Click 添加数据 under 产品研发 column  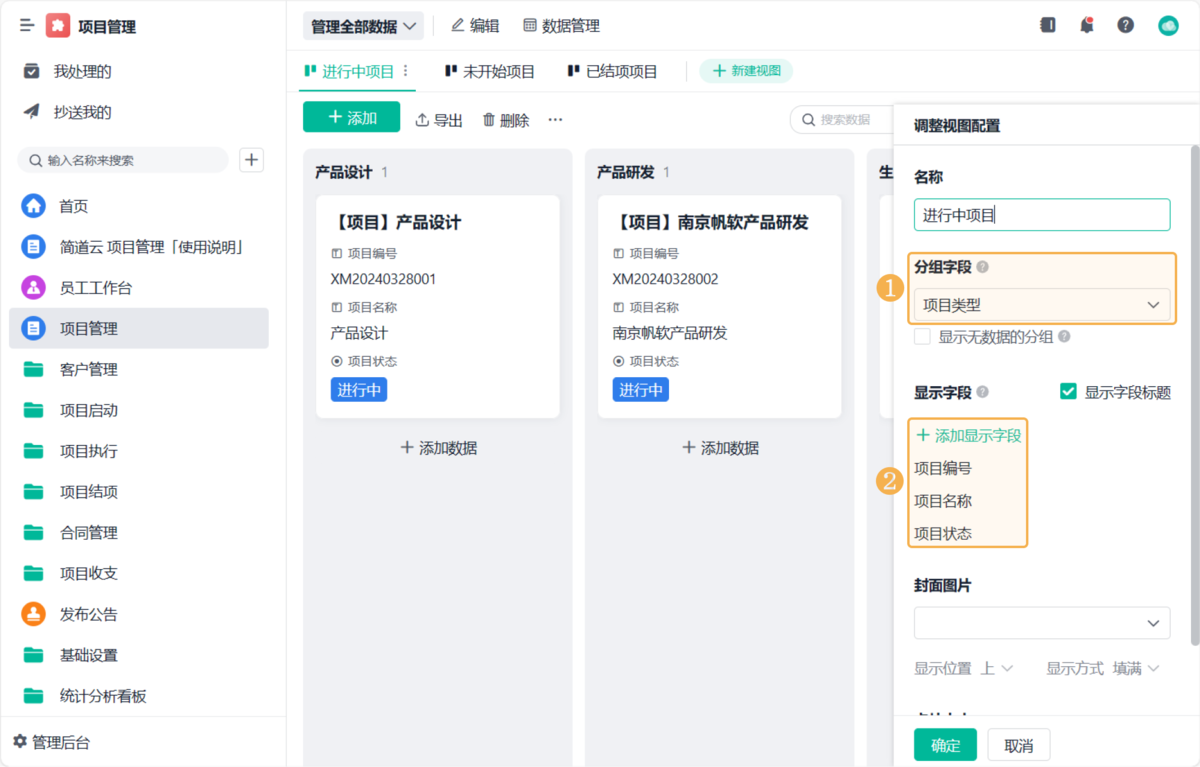coord(720,448)
